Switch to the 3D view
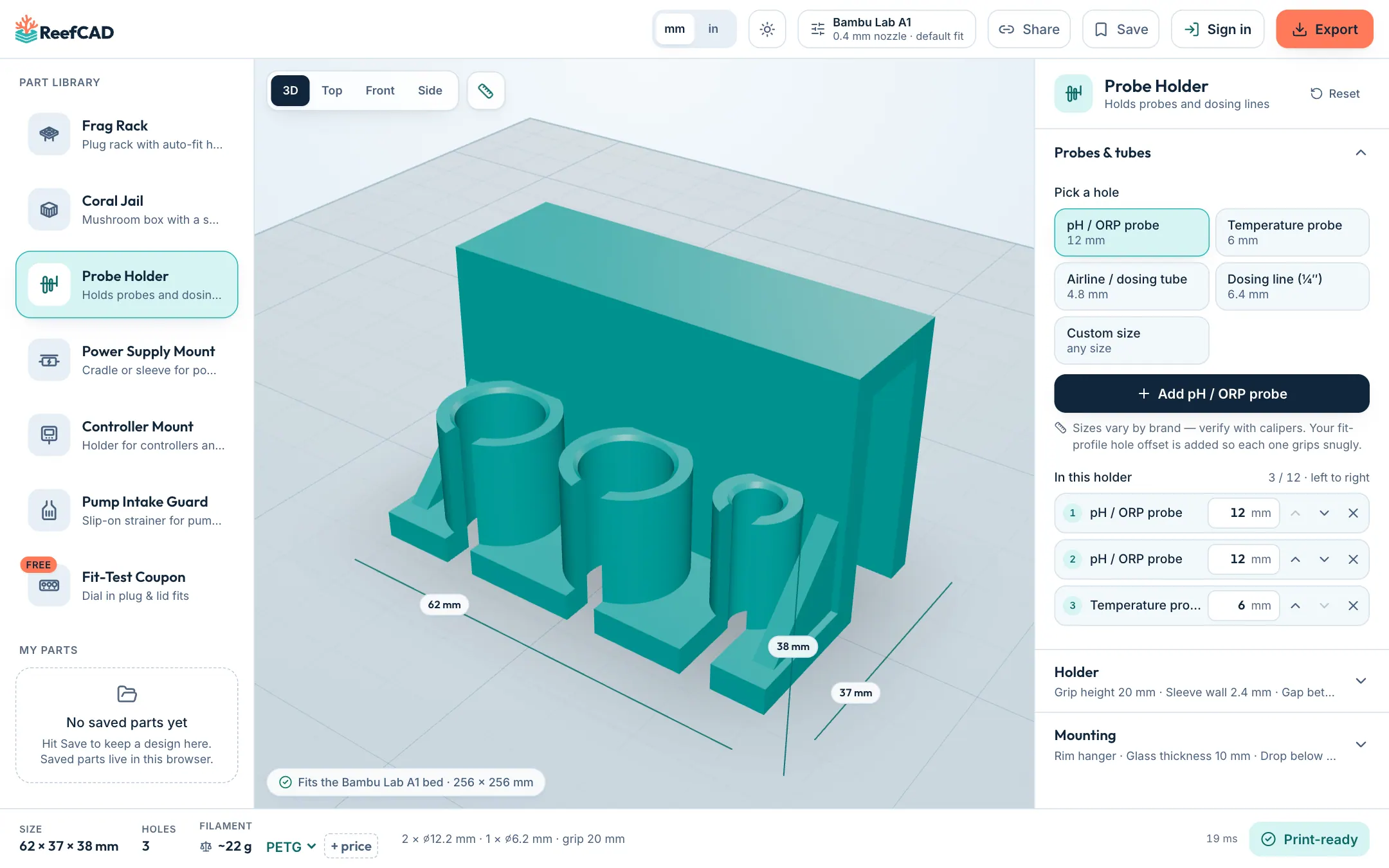 (x=290, y=91)
